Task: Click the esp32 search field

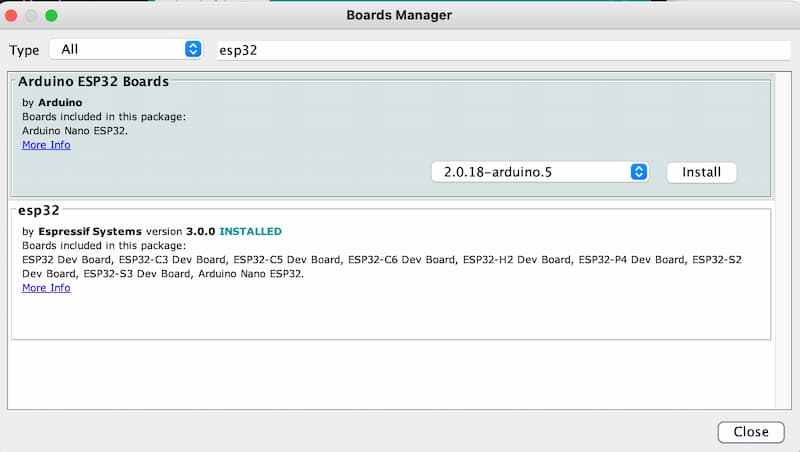Action: [x=504, y=50]
